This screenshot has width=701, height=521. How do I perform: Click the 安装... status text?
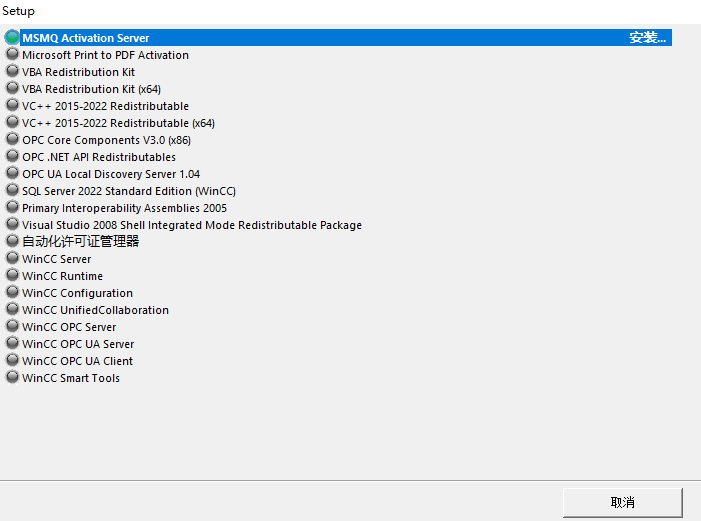point(647,38)
